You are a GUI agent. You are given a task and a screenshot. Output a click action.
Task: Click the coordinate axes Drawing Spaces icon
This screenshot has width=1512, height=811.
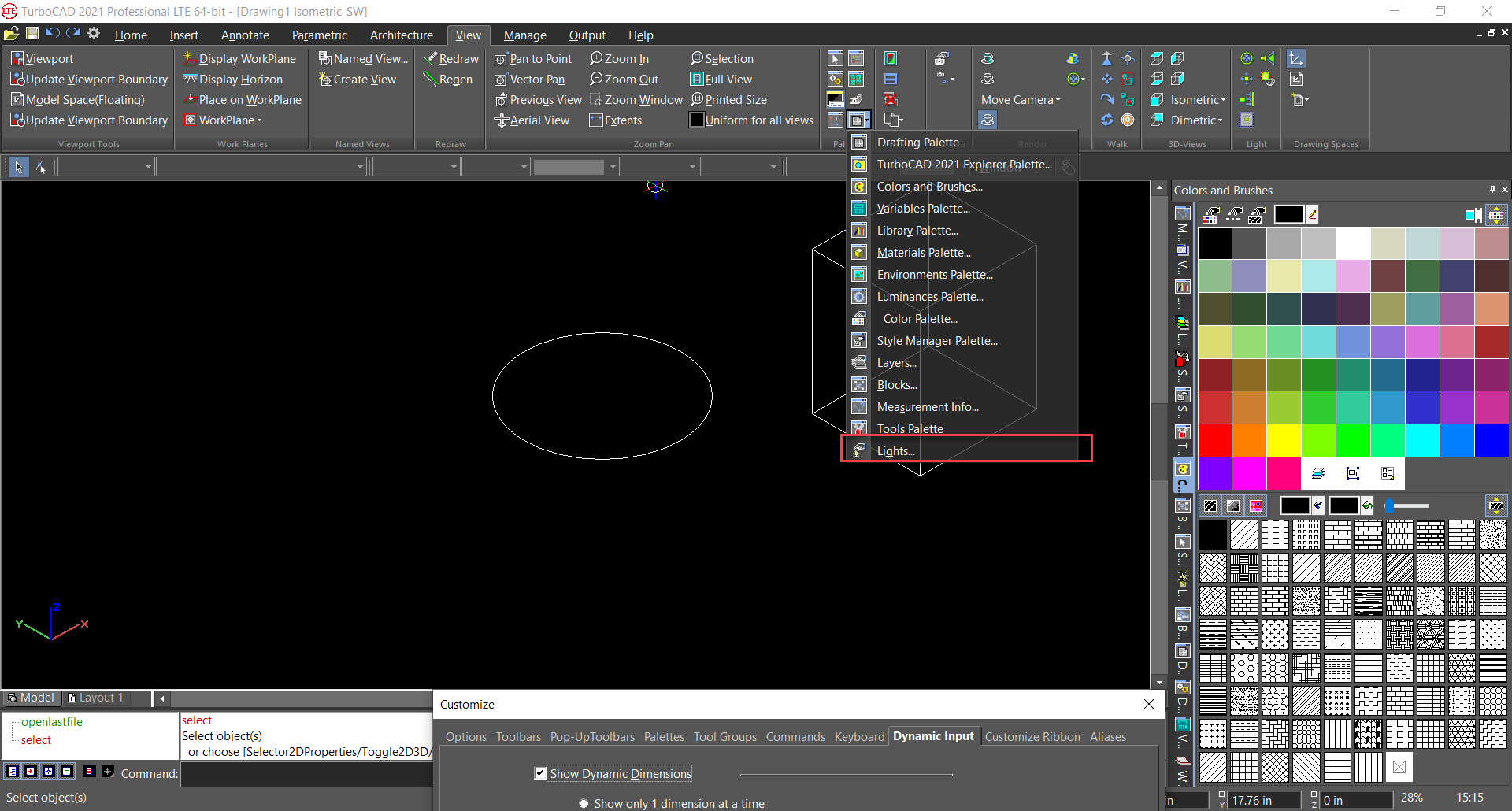(x=1296, y=58)
